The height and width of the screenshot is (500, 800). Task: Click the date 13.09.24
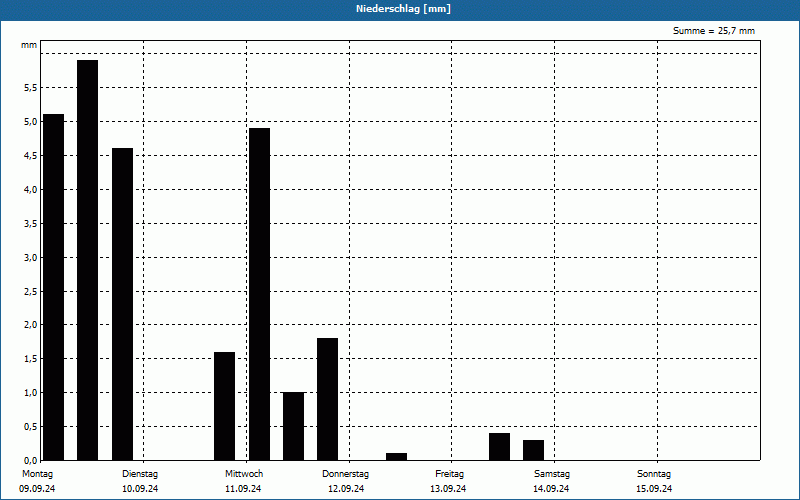(x=448, y=489)
